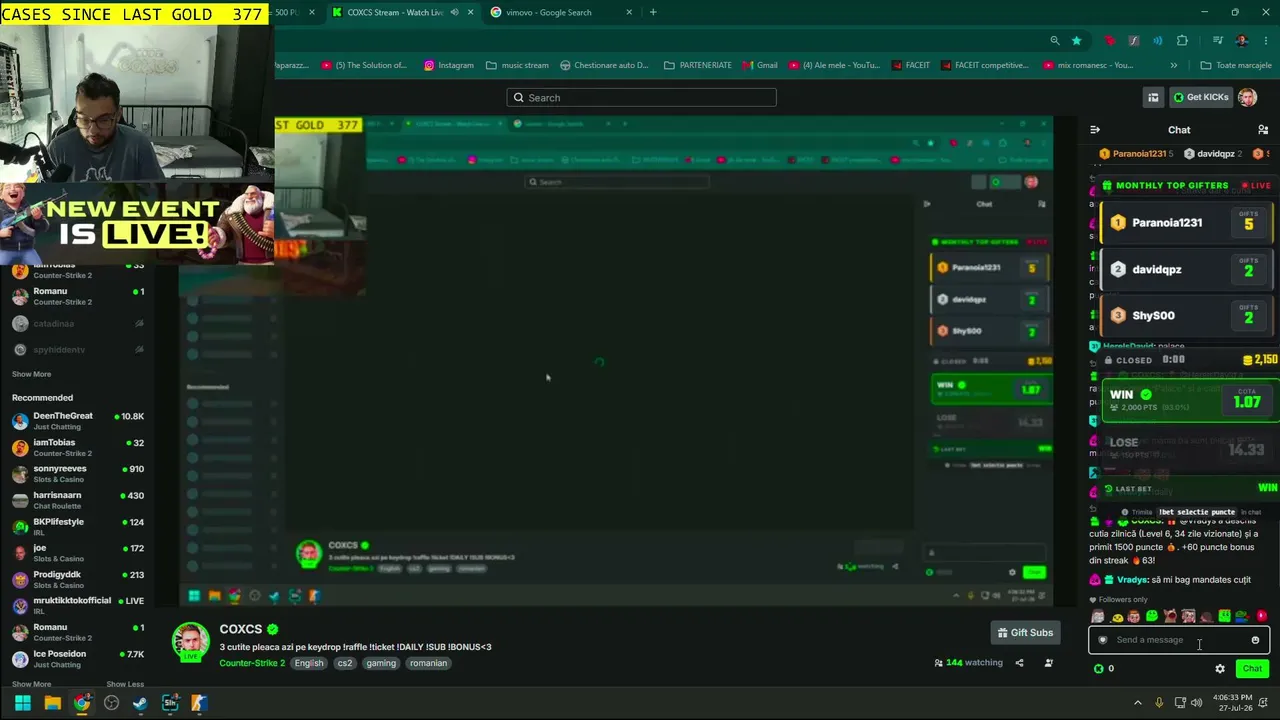This screenshot has height=720, width=1280.
Task: Click davidqpz in the top gifters strip
Action: (1212, 154)
